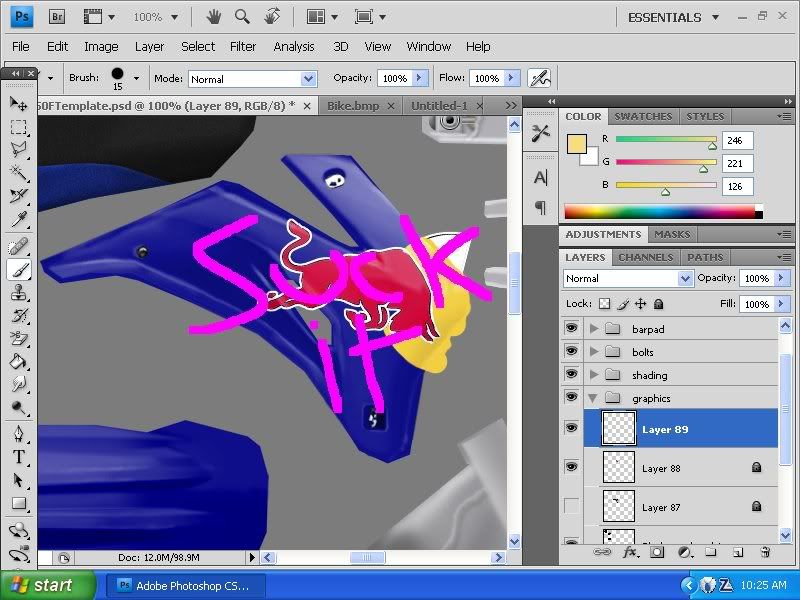Expand the barpad group
Image resolution: width=800 pixels, height=600 pixels.
point(593,329)
